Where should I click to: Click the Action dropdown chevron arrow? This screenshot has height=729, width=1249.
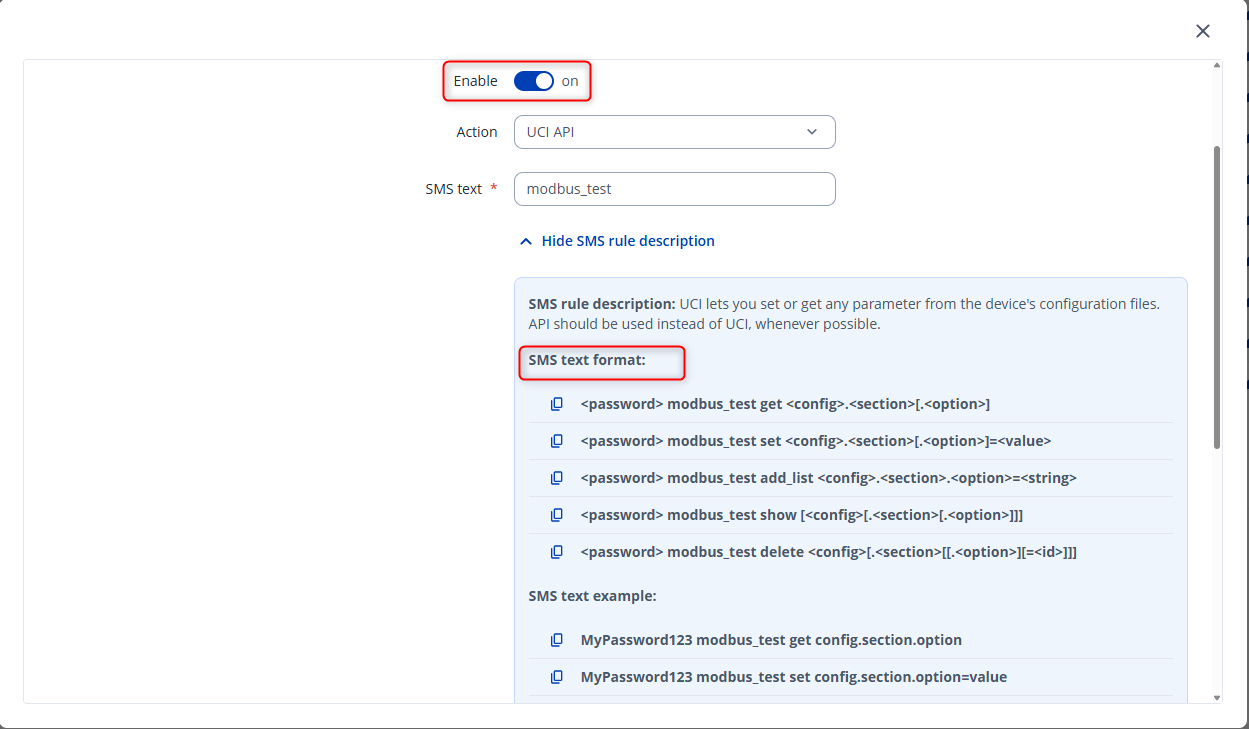(811, 132)
